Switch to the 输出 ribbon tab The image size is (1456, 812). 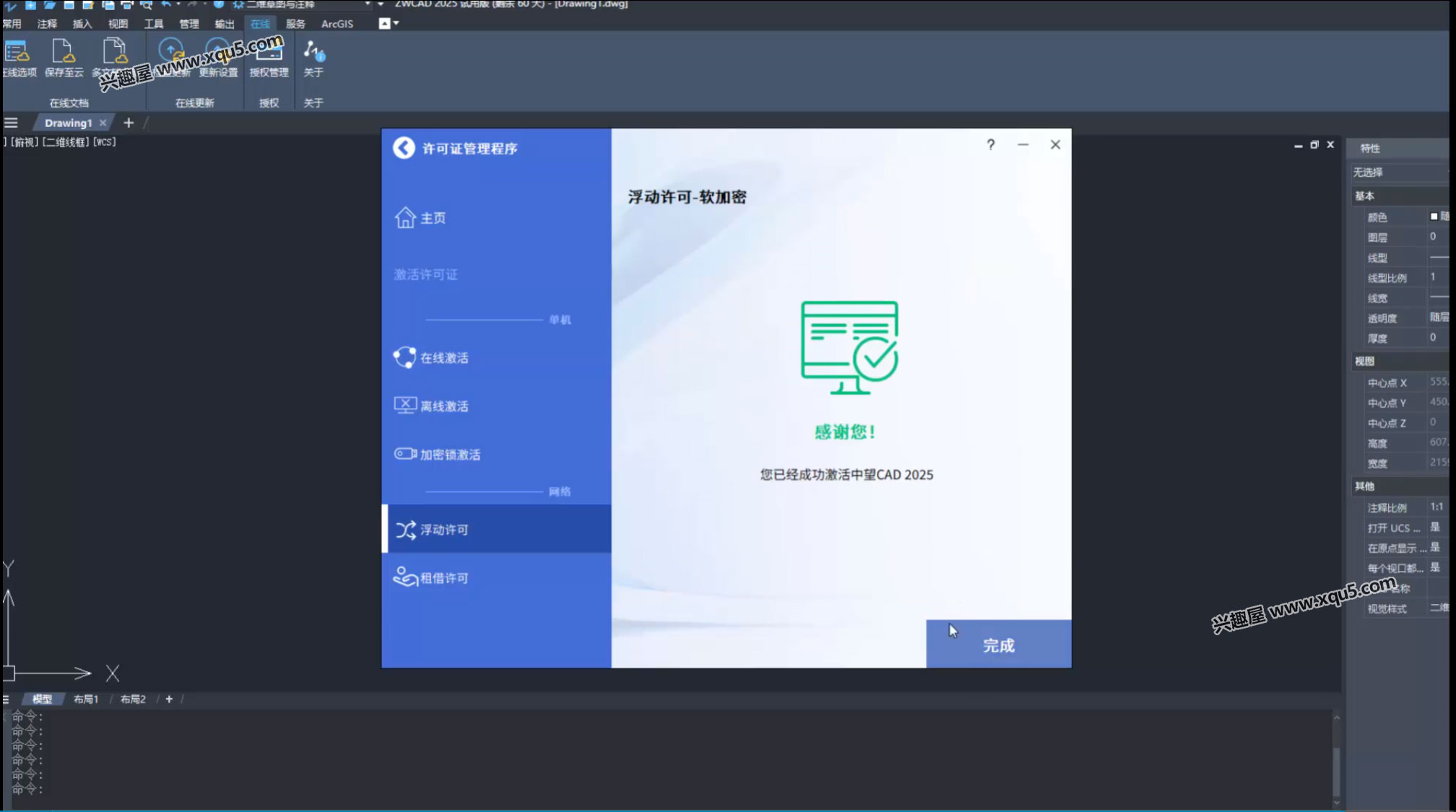click(224, 24)
